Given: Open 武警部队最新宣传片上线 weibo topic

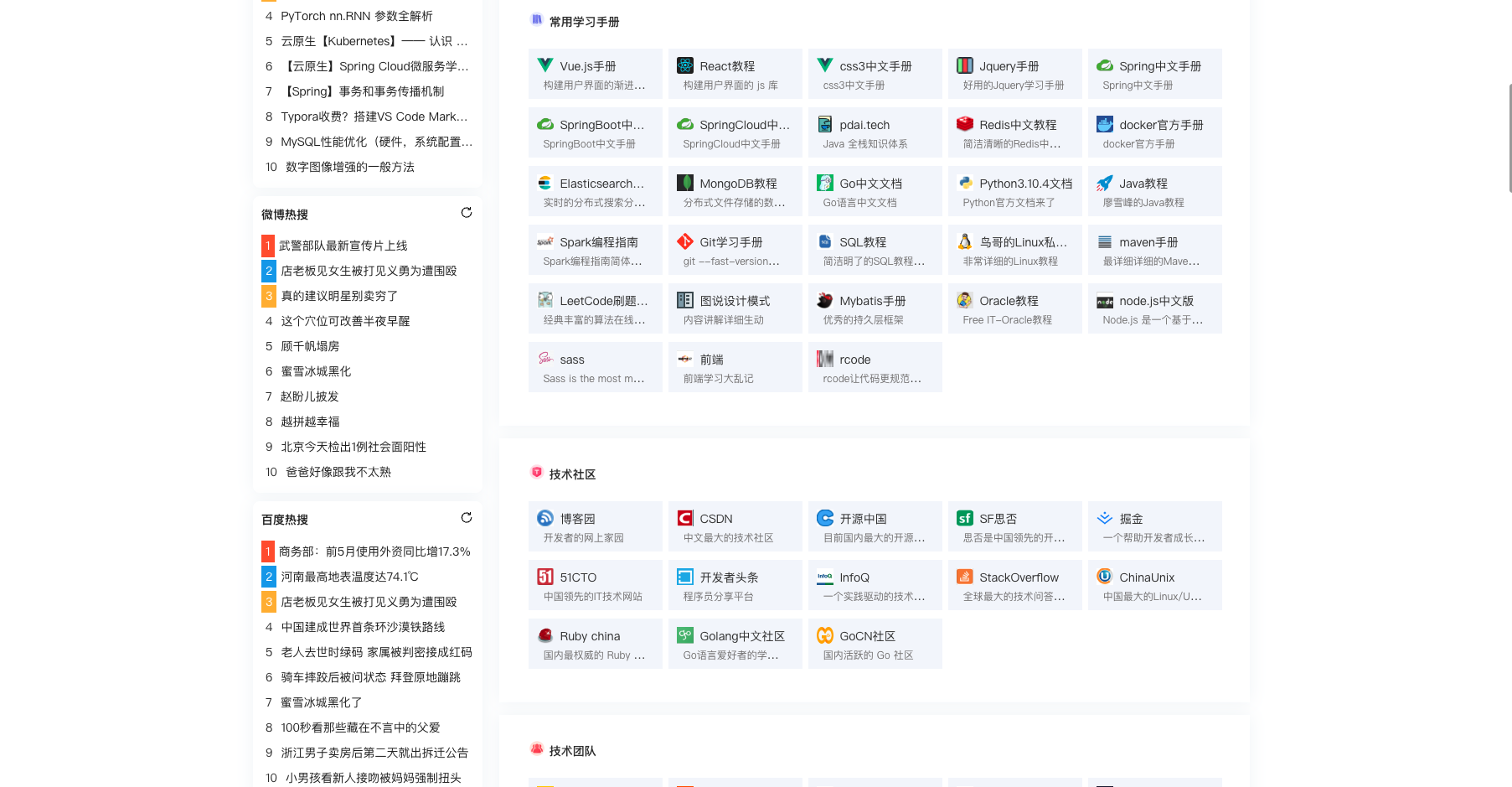Looking at the screenshot, I should click(343, 246).
